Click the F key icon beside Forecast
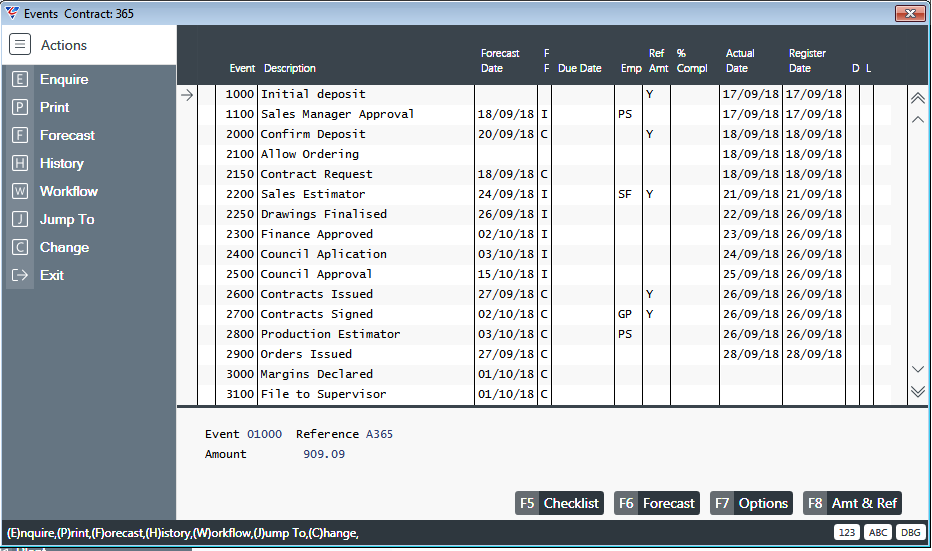This screenshot has width=932, height=551. point(20,135)
